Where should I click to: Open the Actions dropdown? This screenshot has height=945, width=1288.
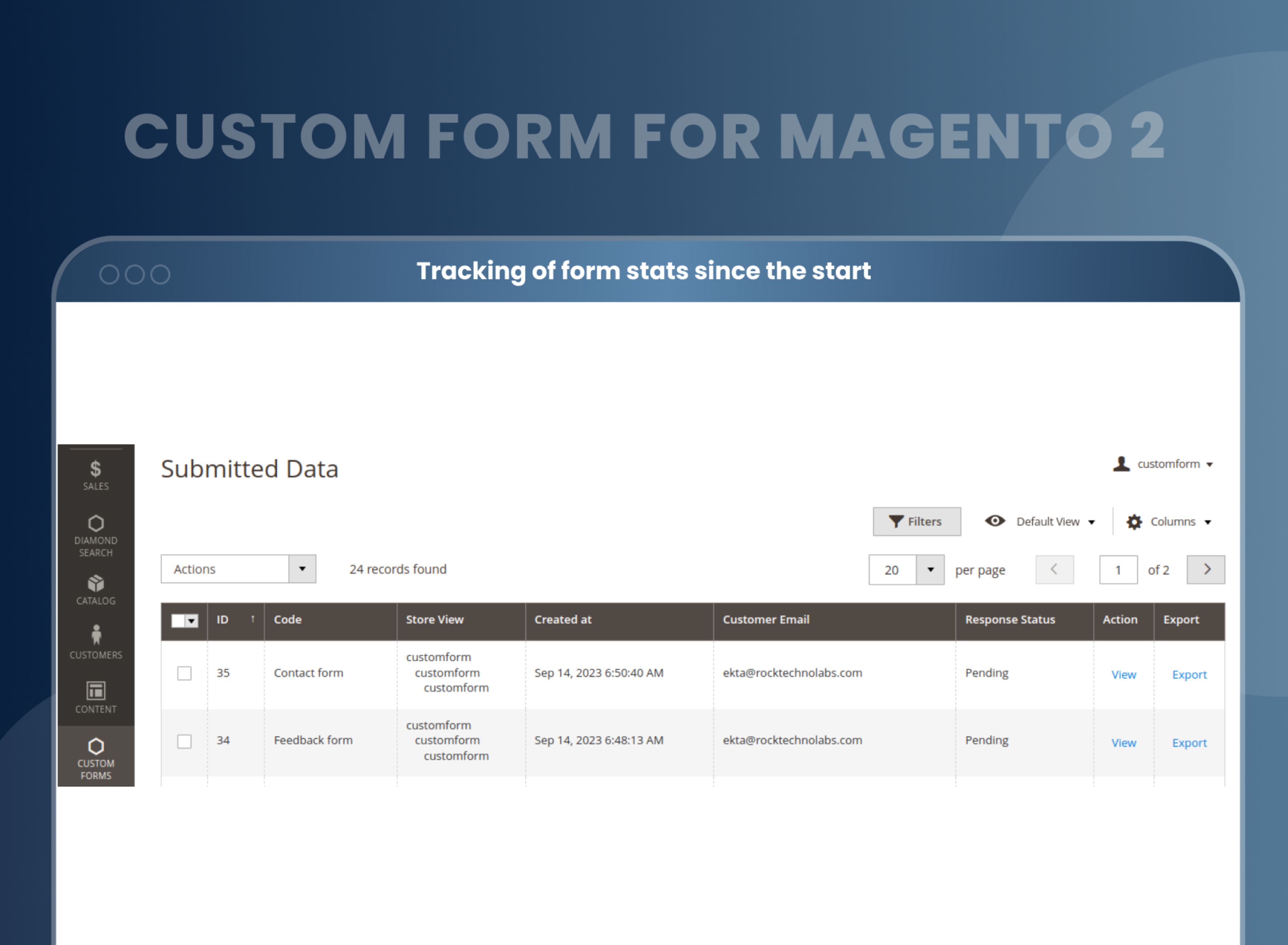pyautogui.click(x=238, y=568)
